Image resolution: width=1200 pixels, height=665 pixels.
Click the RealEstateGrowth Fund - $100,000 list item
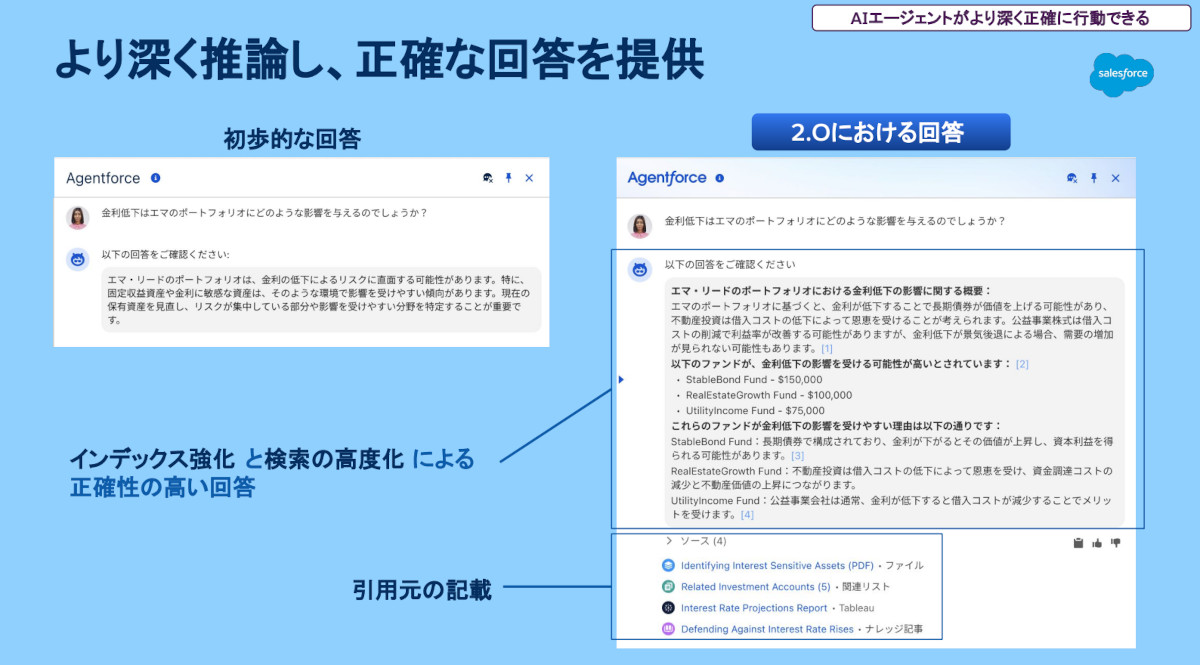pos(769,395)
